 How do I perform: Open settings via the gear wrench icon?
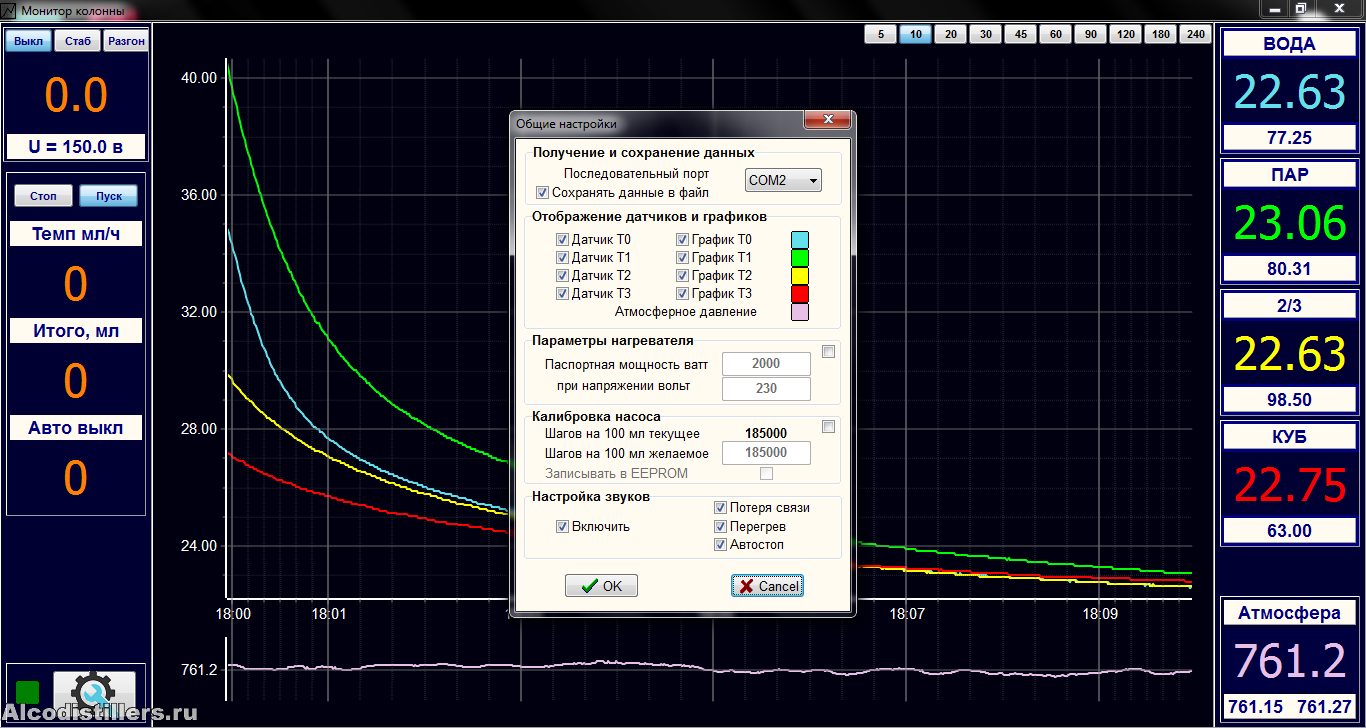pyautogui.click(x=94, y=690)
